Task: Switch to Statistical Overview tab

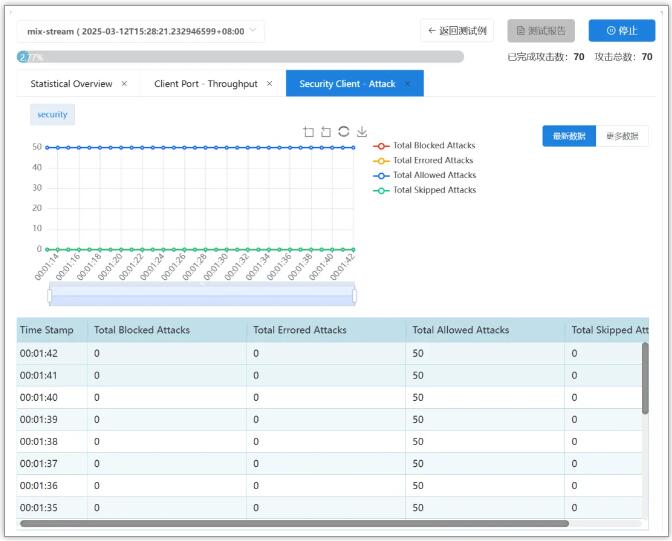Action: point(71,84)
